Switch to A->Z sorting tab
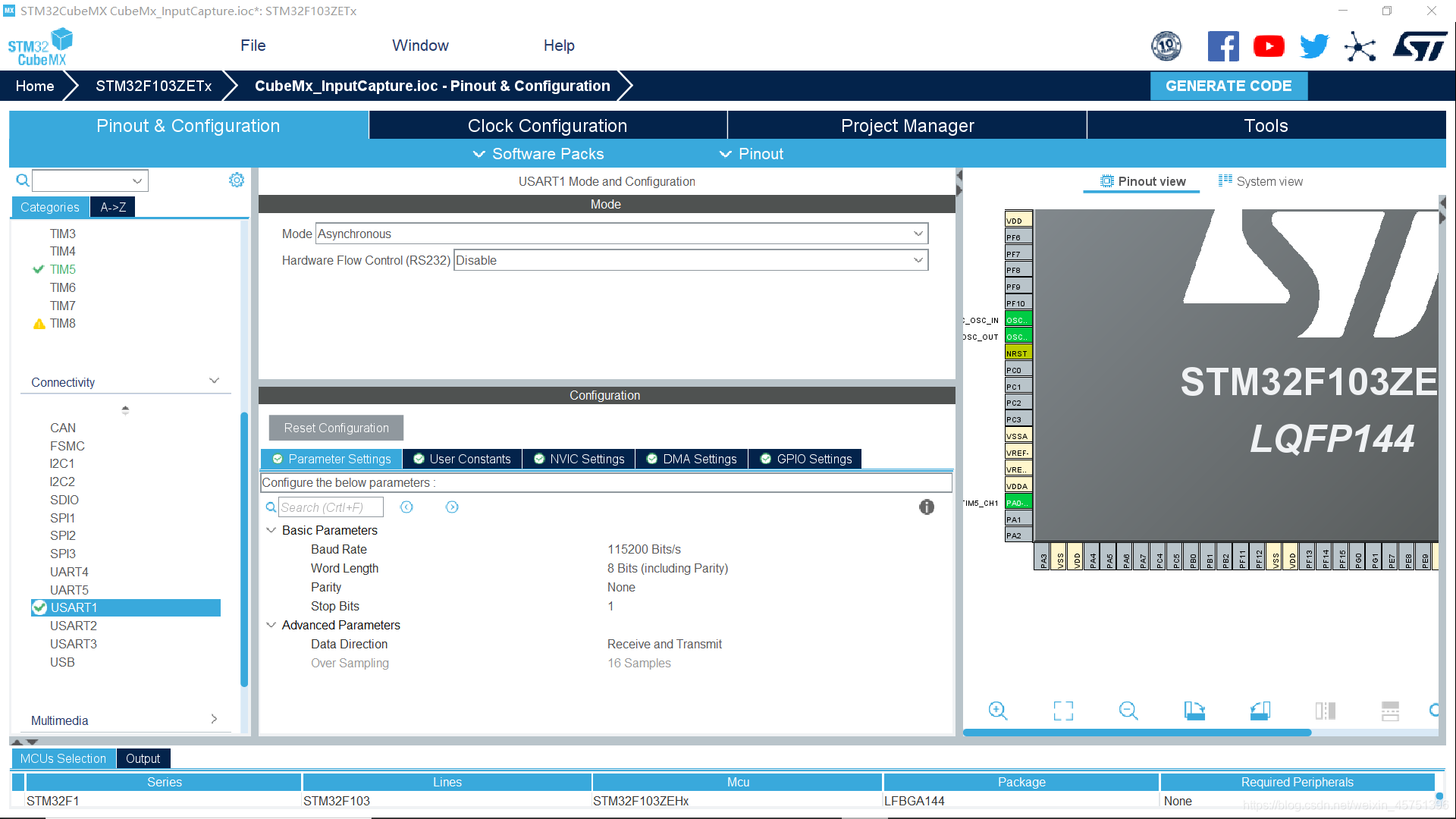The image size is (1456, 819). coord(113,207)
